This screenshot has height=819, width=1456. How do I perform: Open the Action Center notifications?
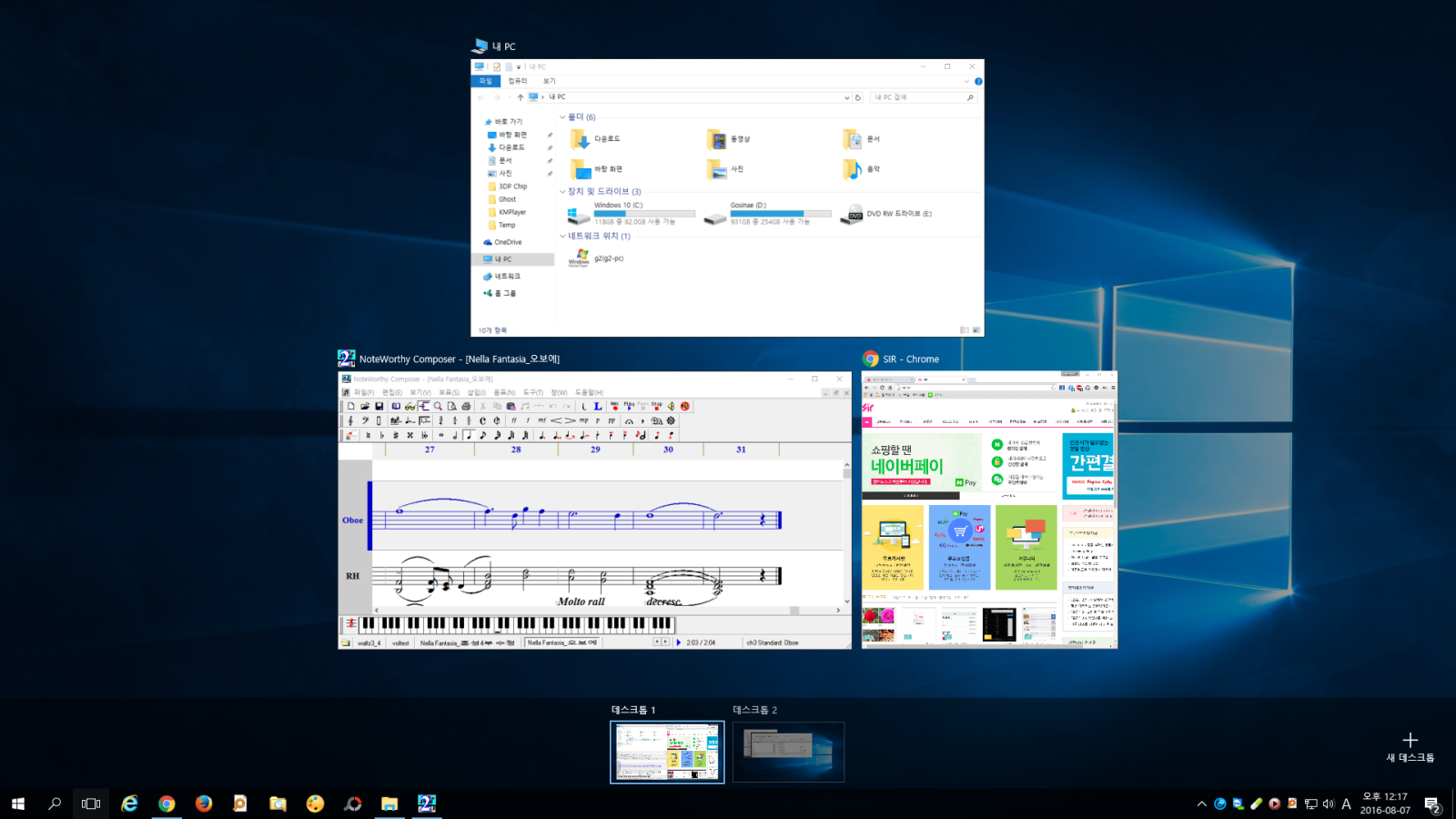point(1431,804)
